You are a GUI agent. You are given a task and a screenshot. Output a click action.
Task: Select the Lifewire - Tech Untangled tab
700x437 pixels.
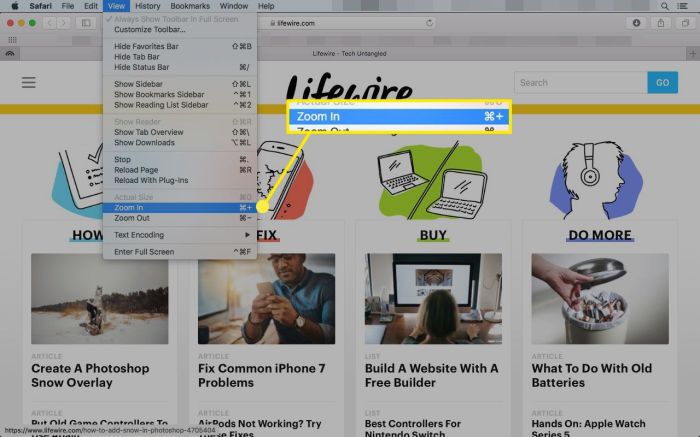349,54
